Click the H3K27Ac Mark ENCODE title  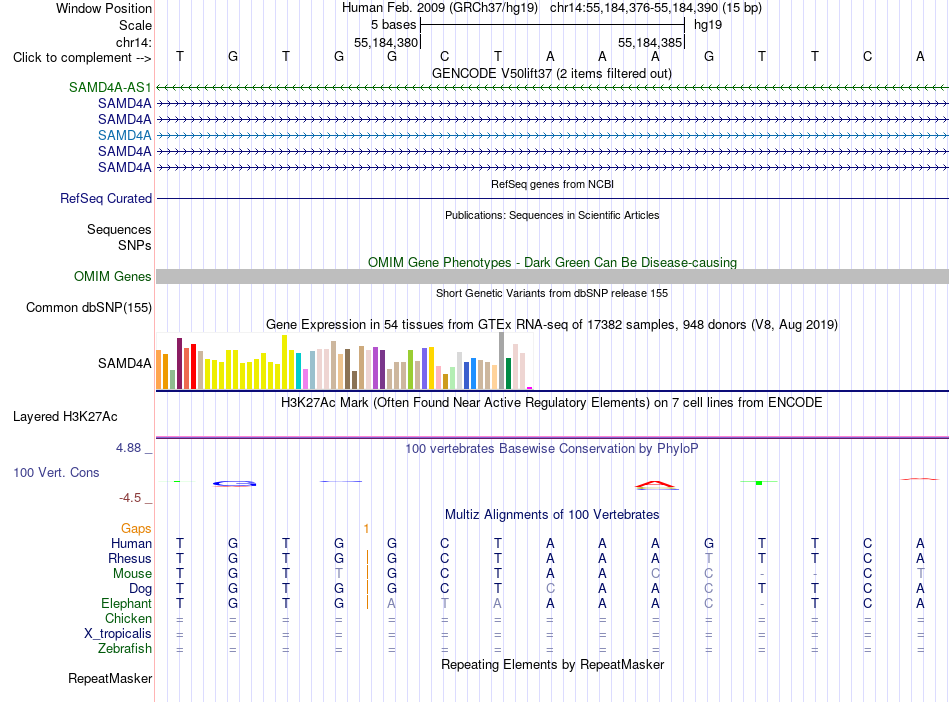point(552,403)
